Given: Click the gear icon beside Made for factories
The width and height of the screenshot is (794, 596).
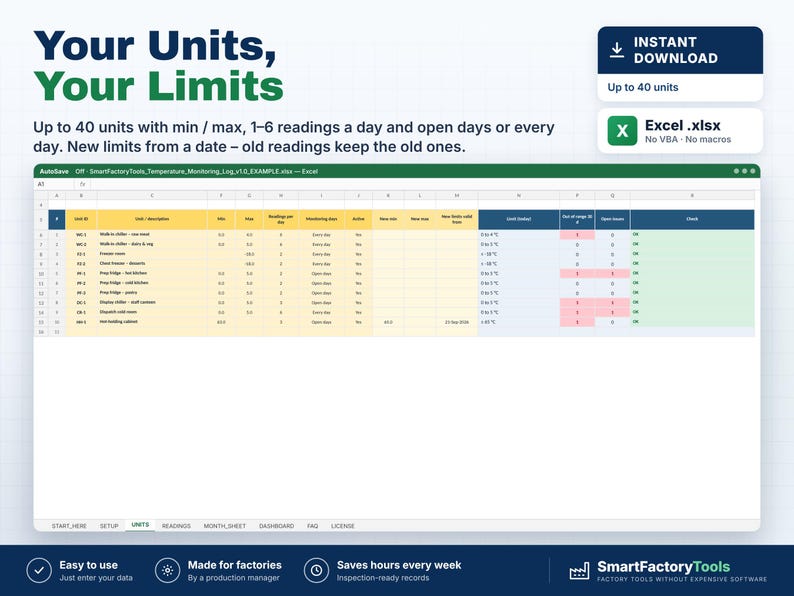Looking at the screenshot, I should point(168,571).
